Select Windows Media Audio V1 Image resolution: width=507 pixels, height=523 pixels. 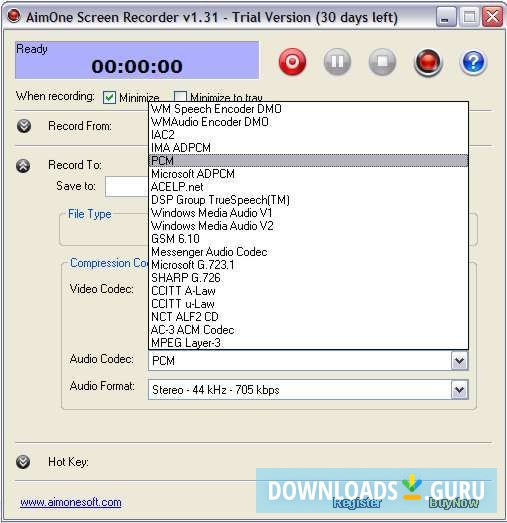click(x=309, y=213)
